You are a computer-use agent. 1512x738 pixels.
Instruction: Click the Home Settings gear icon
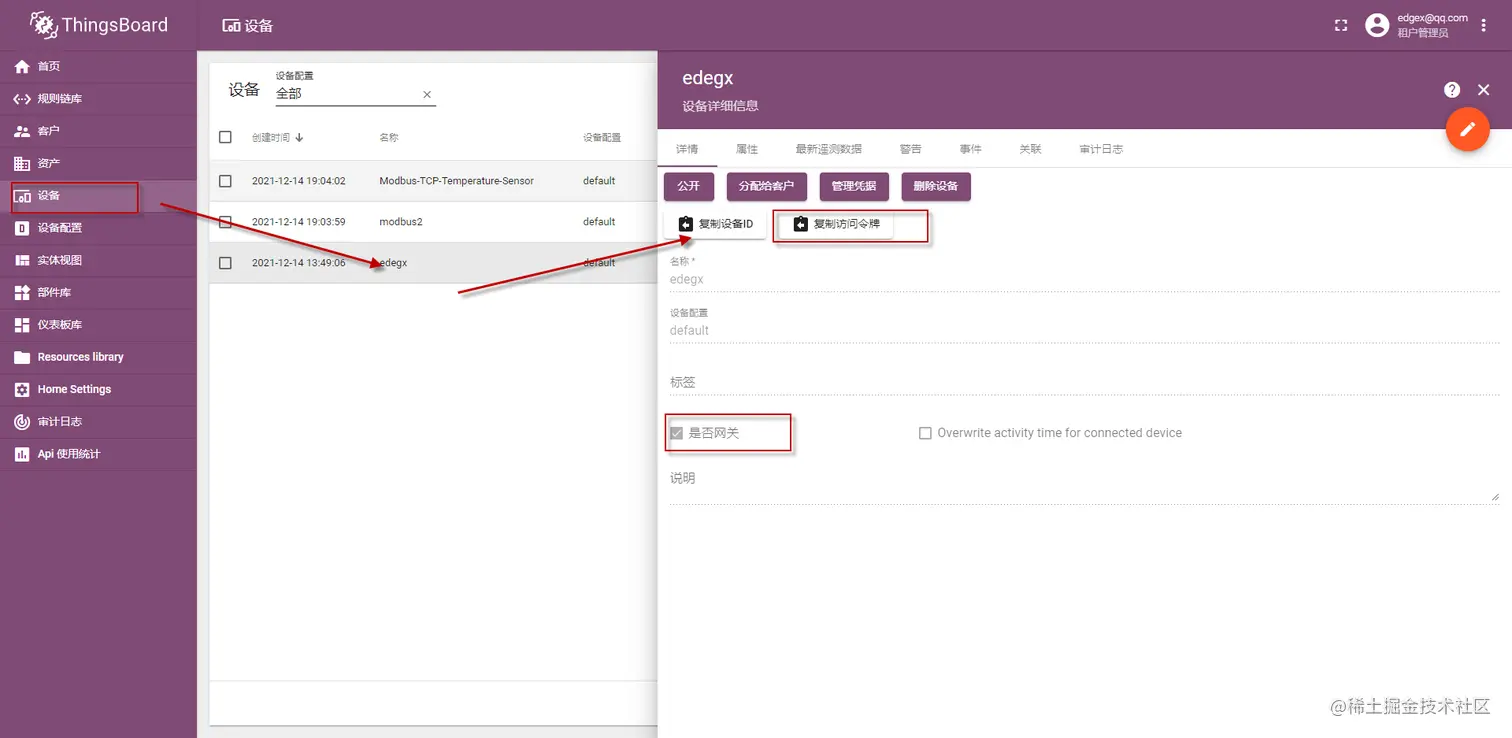point(21,389)
